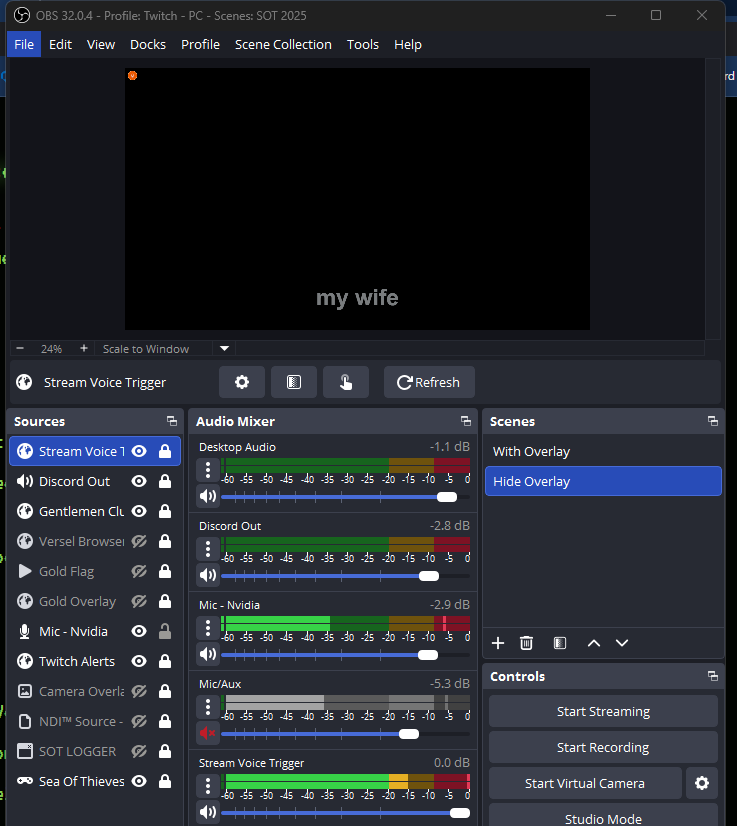Unlock the Gold Flag source
Viewport: 737px width, 826px height.
pos(165,572)
